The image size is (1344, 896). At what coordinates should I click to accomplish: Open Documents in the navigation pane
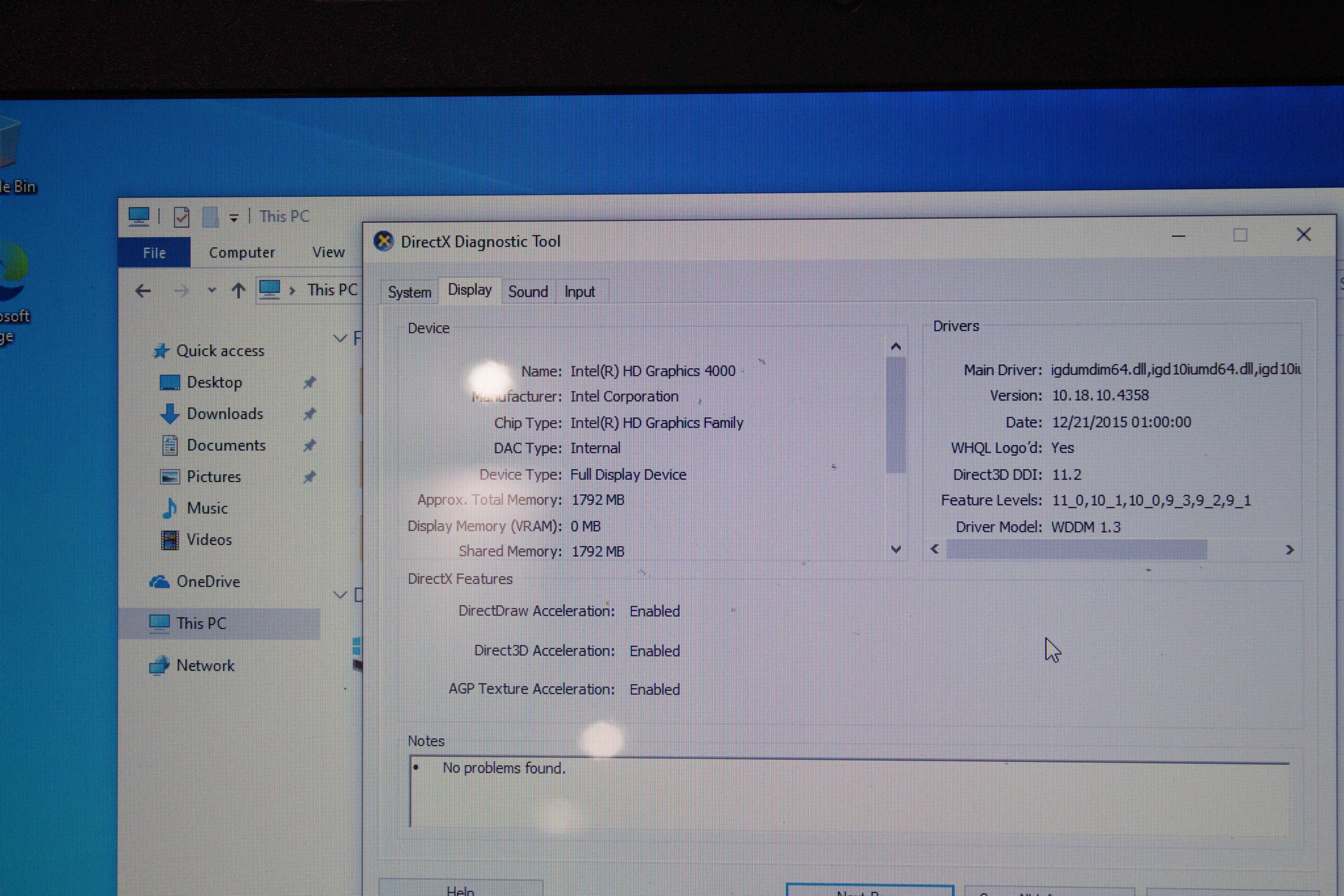[226, 445]
